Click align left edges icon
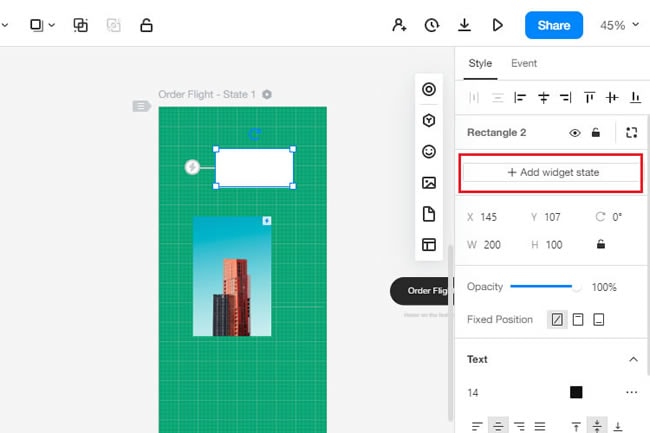The height and width of the screenshot is (433, 650). (x=520, y=98)
